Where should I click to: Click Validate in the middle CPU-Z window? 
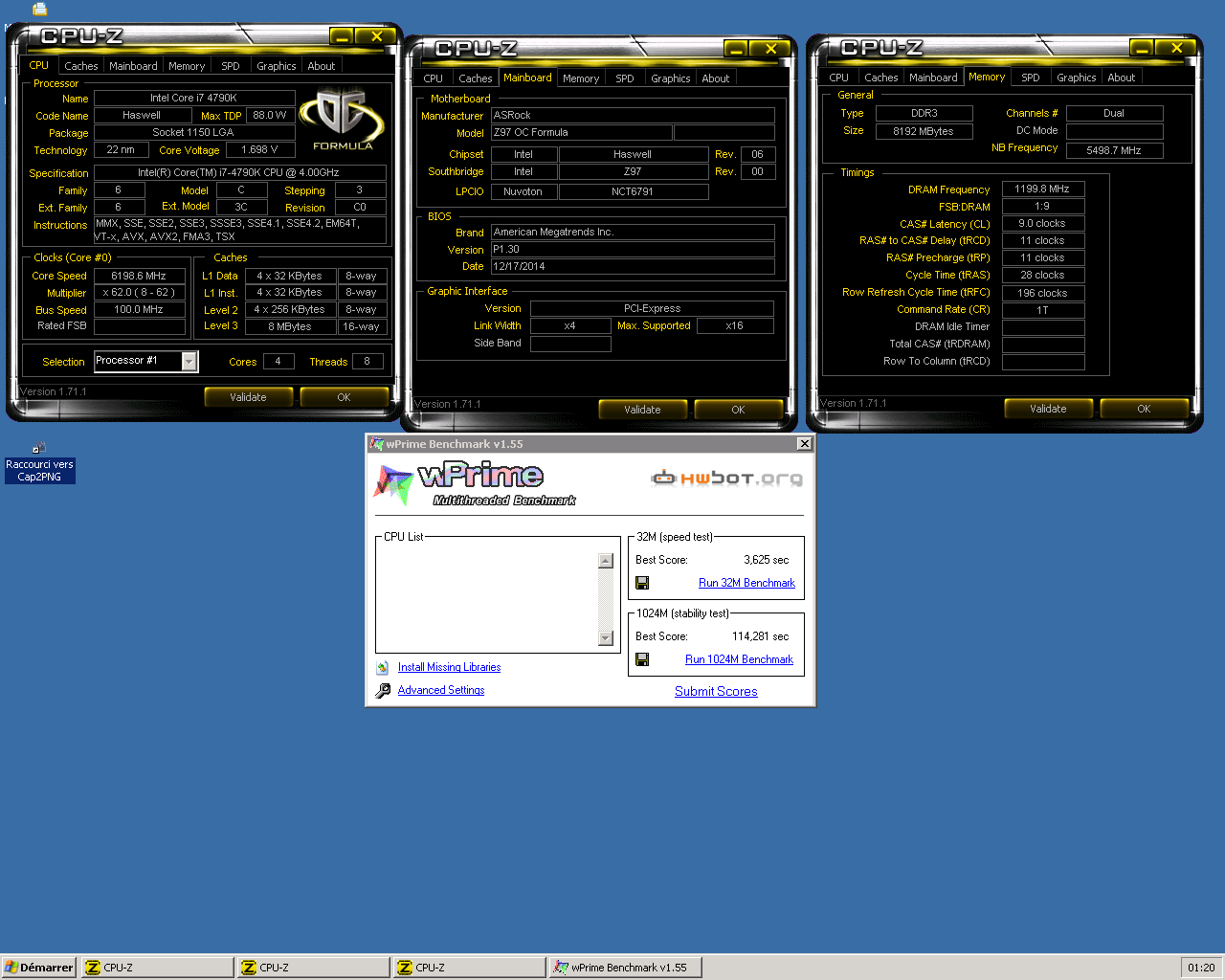coord(643,410)
